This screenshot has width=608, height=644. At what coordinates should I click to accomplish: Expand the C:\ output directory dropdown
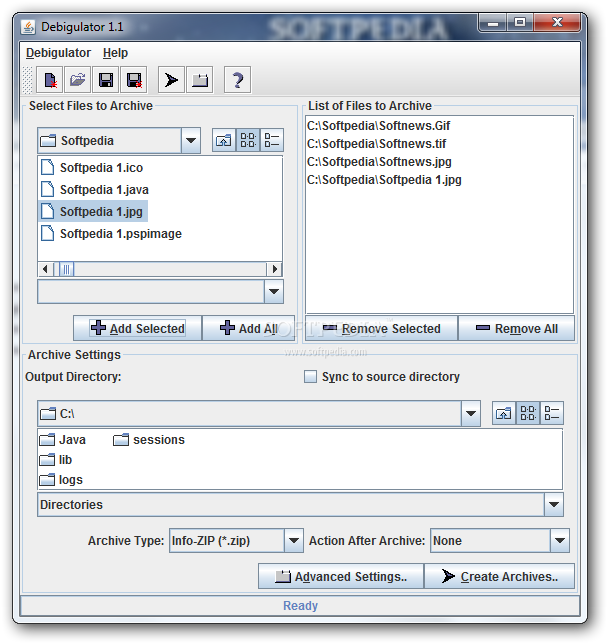tap(471, 414)
